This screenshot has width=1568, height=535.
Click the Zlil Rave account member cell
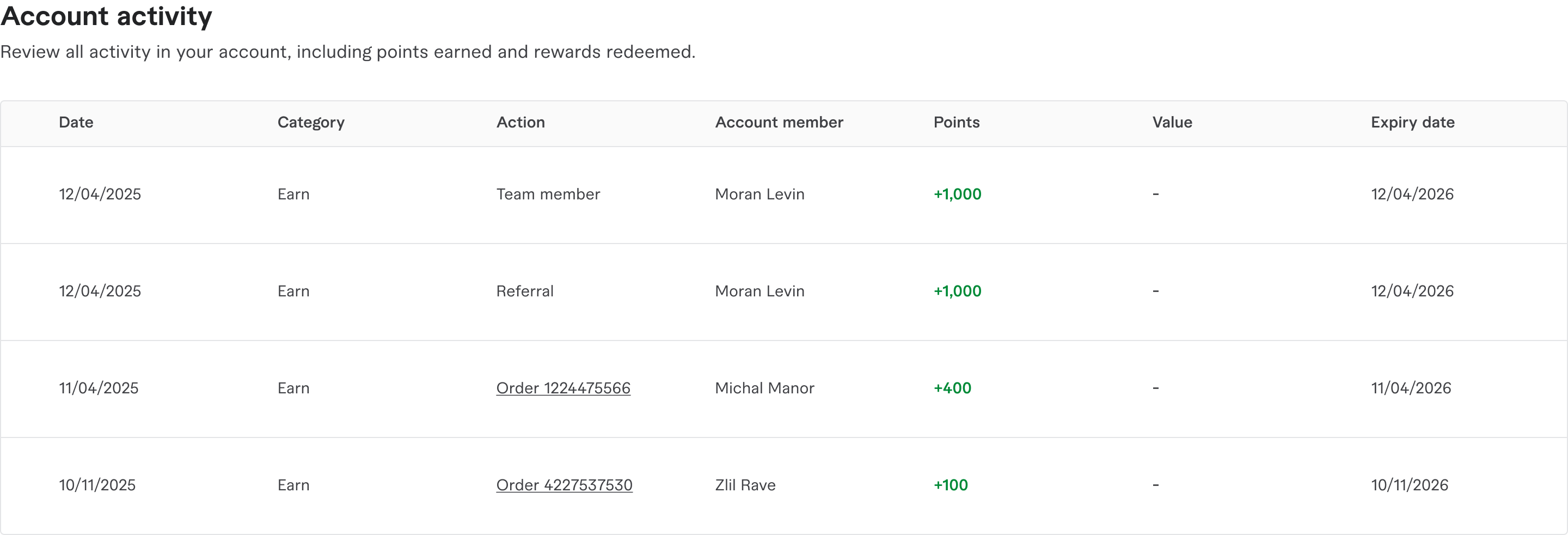tap(745, 485)
